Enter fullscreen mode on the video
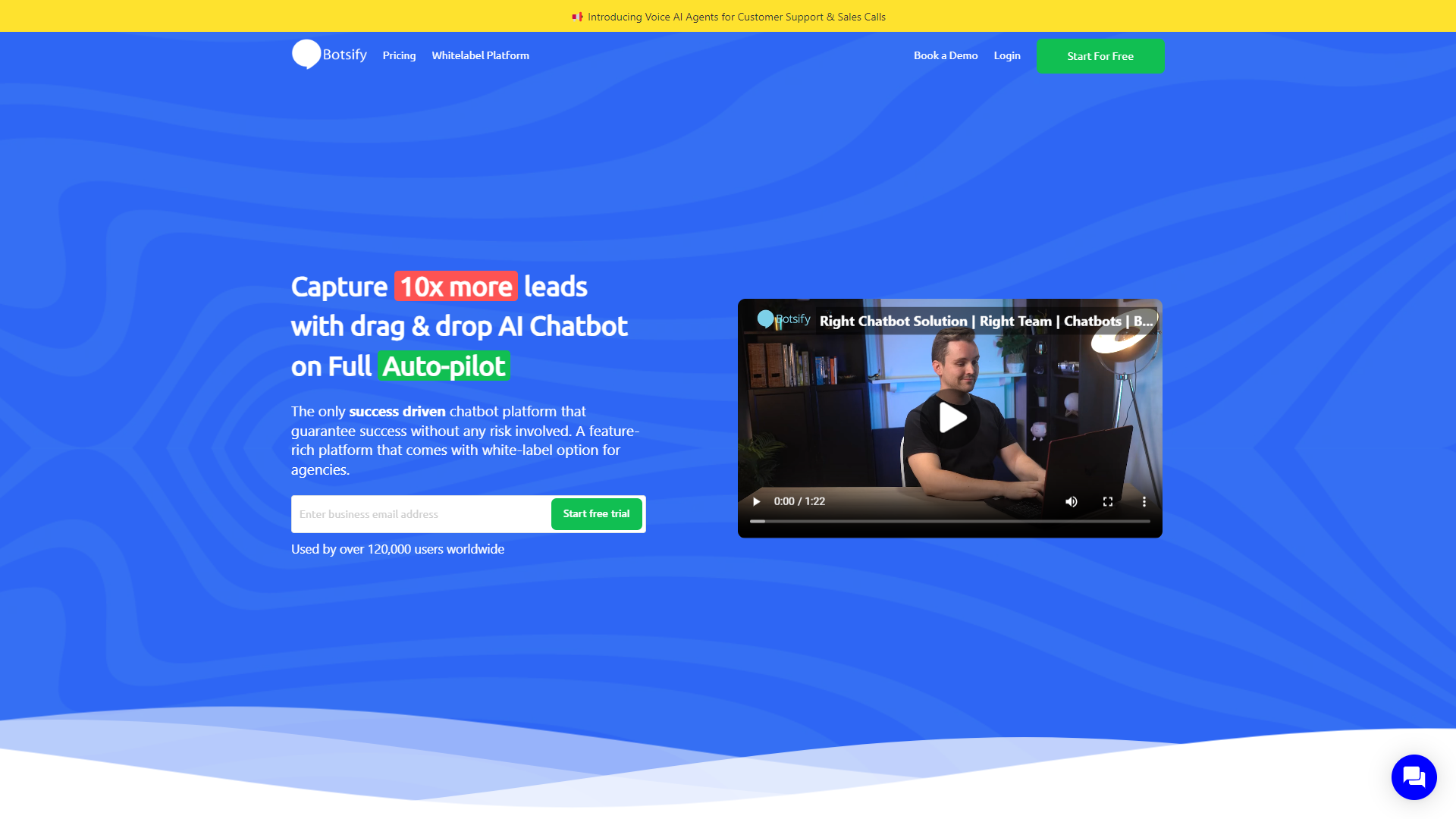Image resolution: width=1456 pixels, height=819 pixels. pos(1107,501)
